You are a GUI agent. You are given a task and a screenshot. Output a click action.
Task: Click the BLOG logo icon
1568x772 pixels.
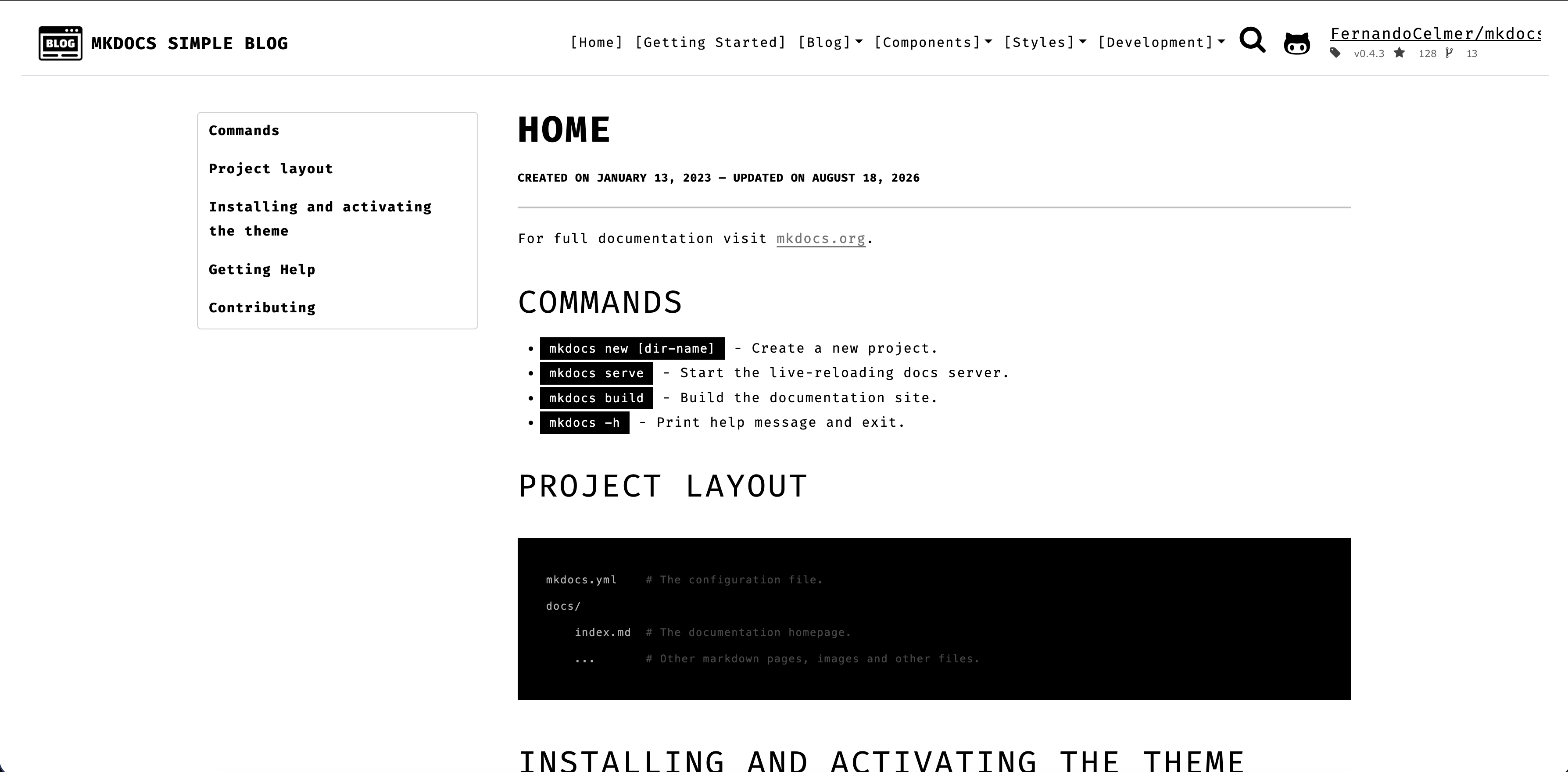tap(60, 43)
